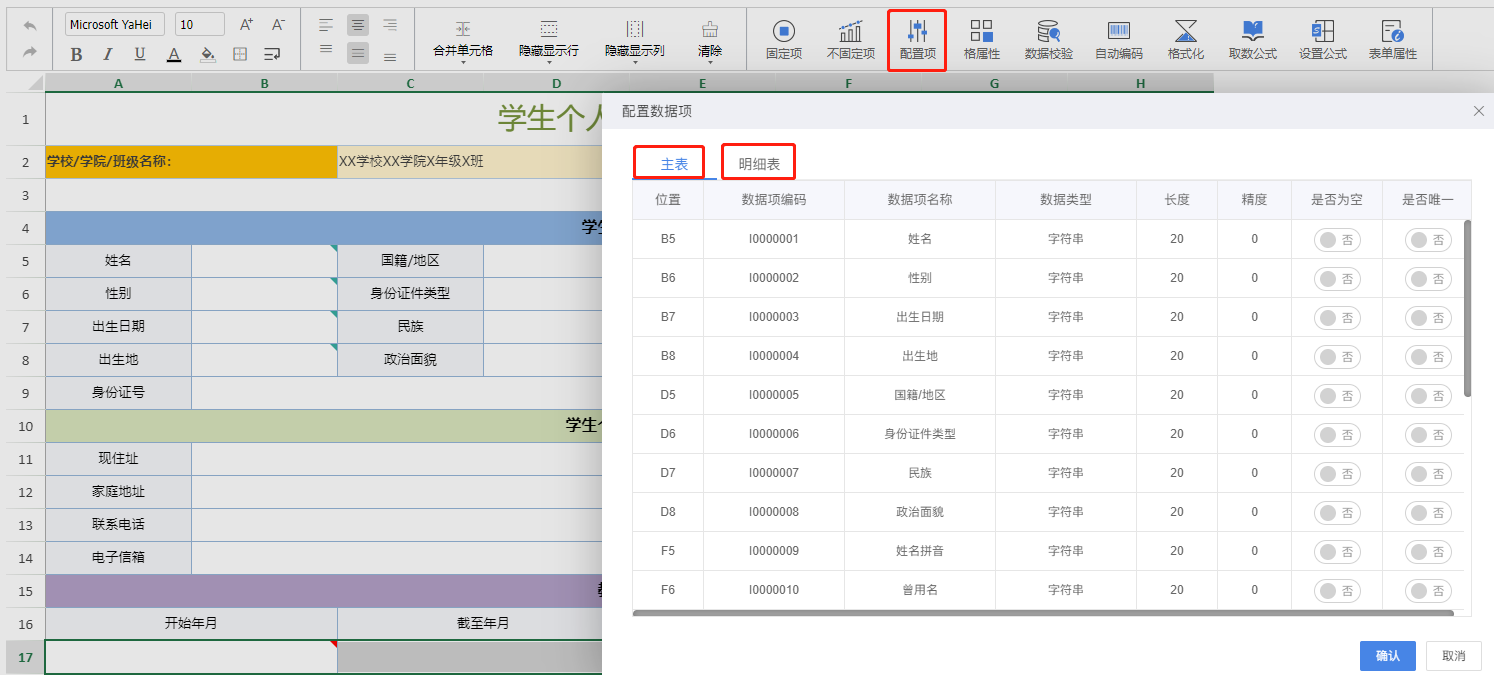Image resolution: width=1494 pixels, height=675 pixels.
Task: Confirm with the 确认 button
Action: pyautogui.click(x=1388, y=656)
